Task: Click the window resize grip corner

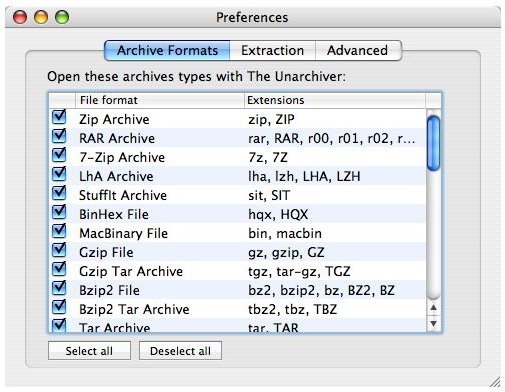Action: [496, 382]
